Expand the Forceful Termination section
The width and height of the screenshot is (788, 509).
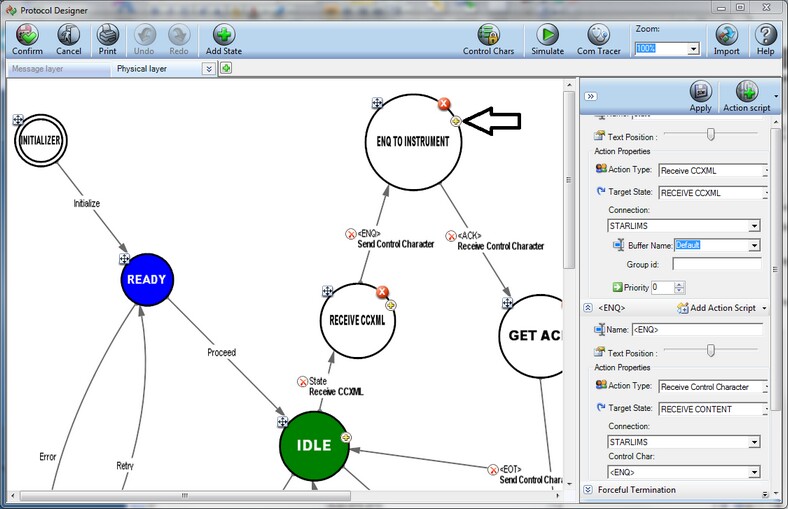[588, 489]
